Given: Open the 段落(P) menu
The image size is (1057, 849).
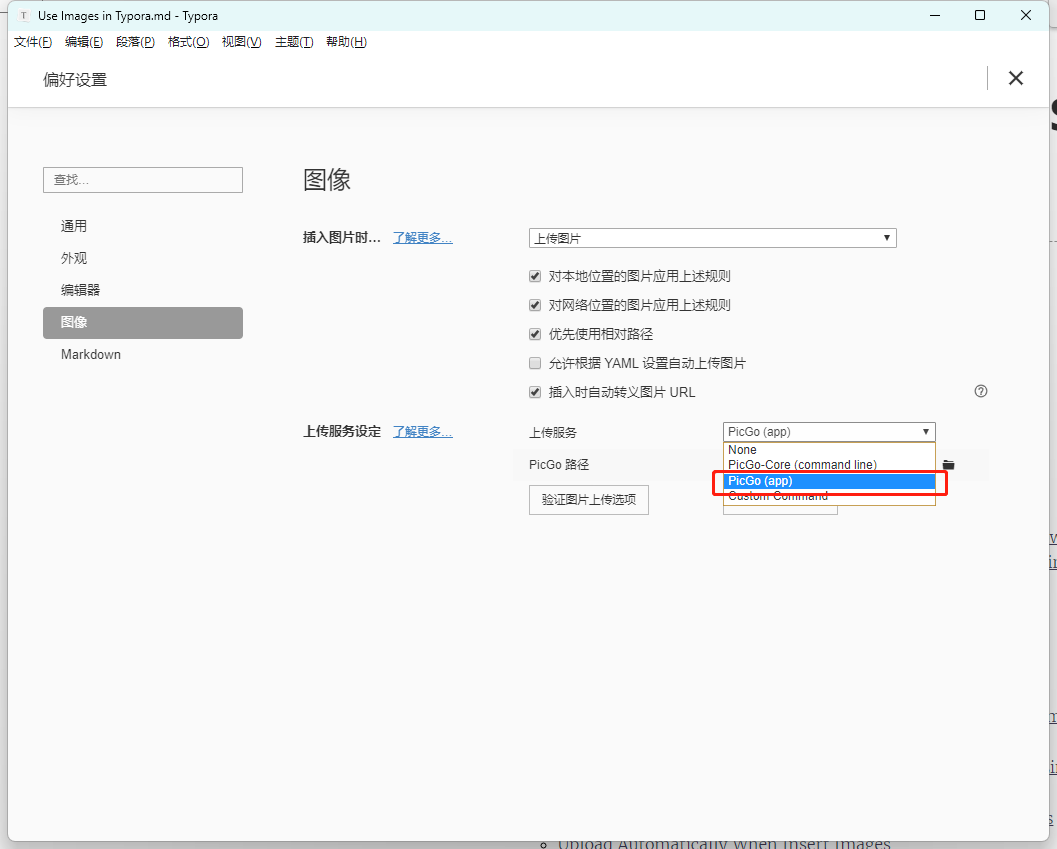Looking at the screenshot, I should [x=135, y=42].
